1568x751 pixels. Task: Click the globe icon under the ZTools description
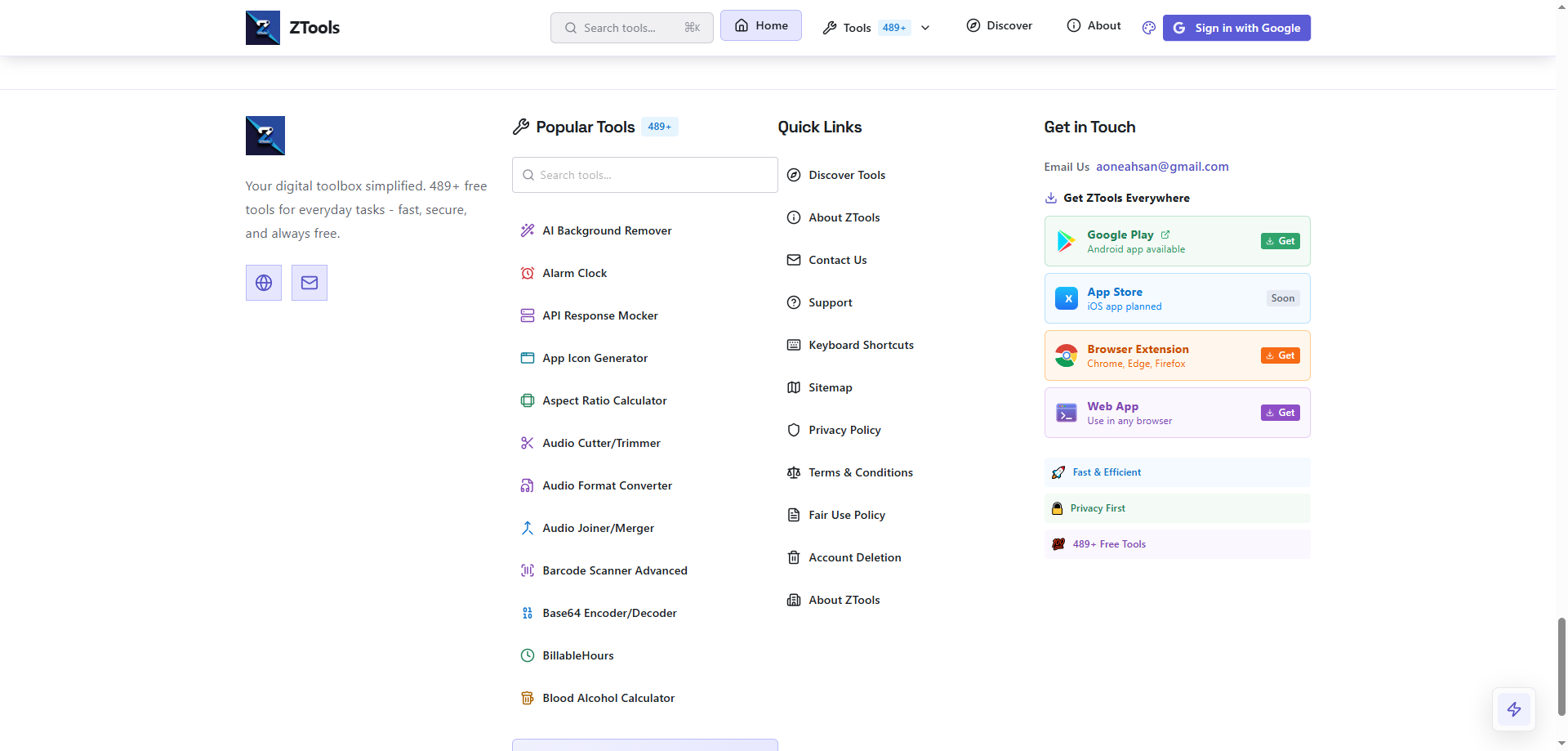tap(263, 283)
